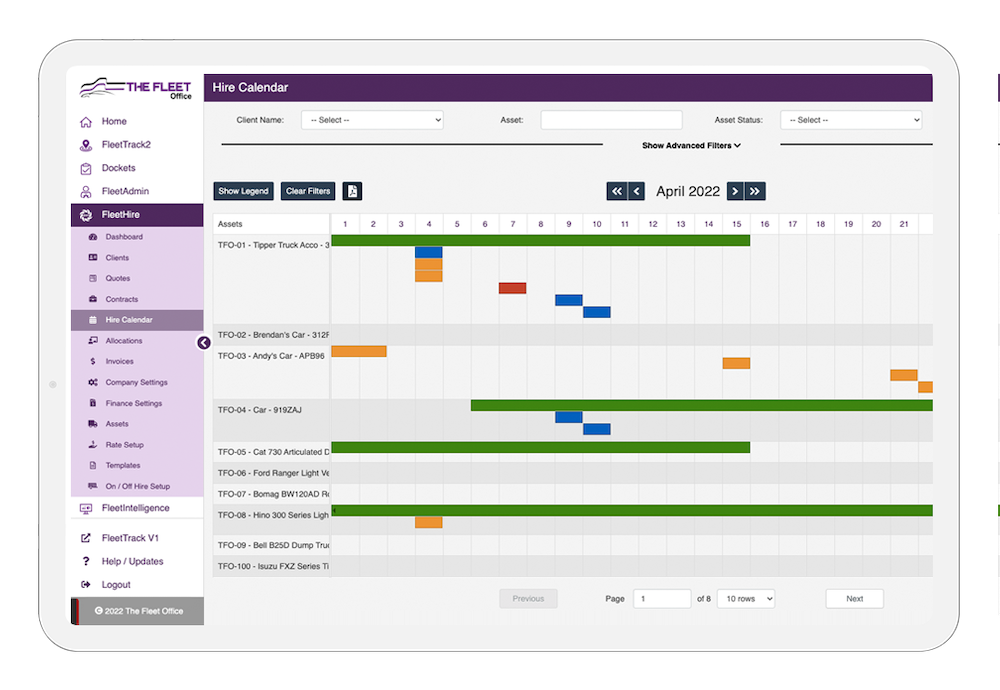This screenshot has width=1000, height=690.
Task: Export calendar with the PDF icon button
Action: [x=352, y=191]
